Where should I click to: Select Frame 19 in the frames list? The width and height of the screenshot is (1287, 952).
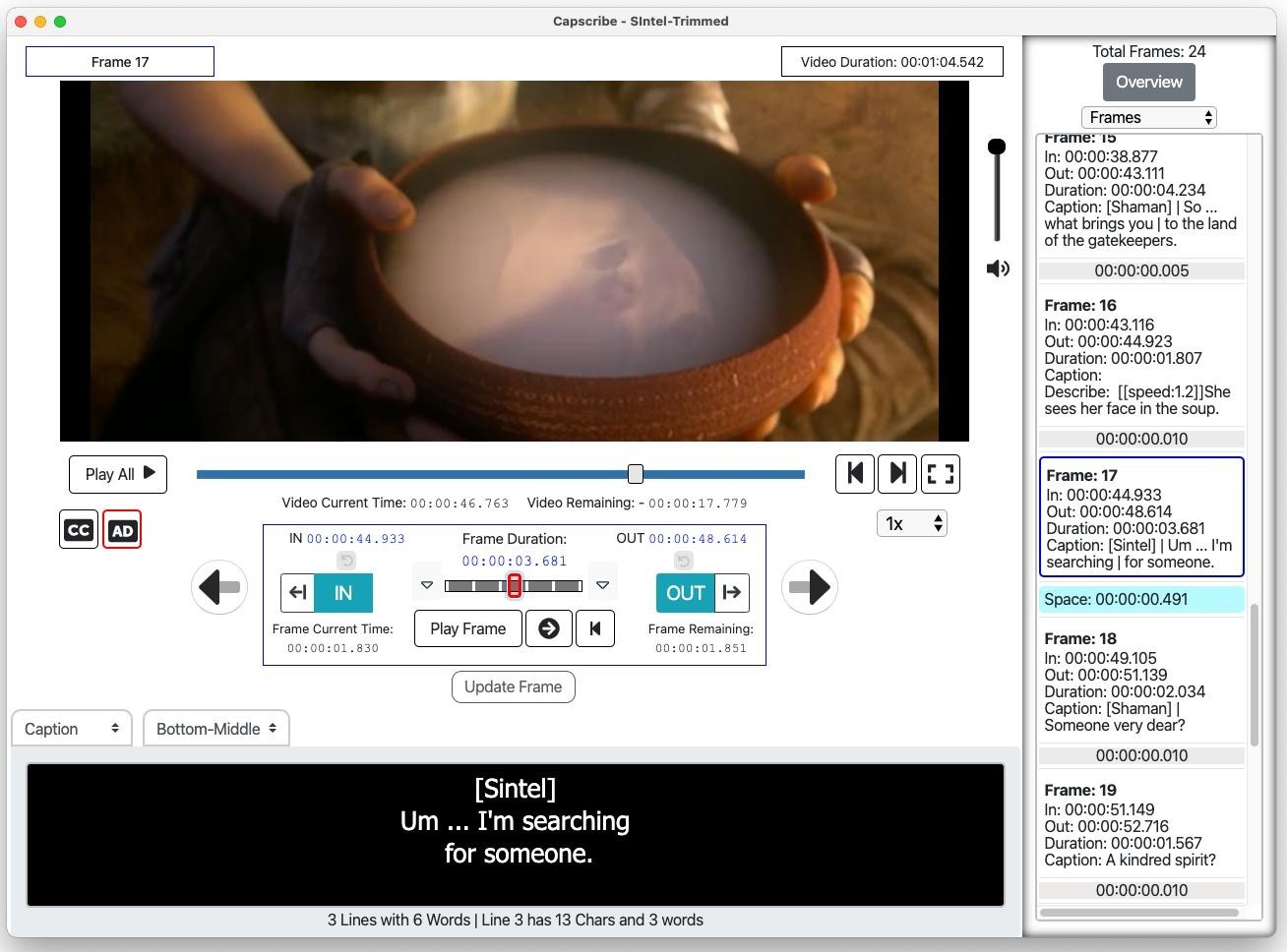tap(1141, 825)
